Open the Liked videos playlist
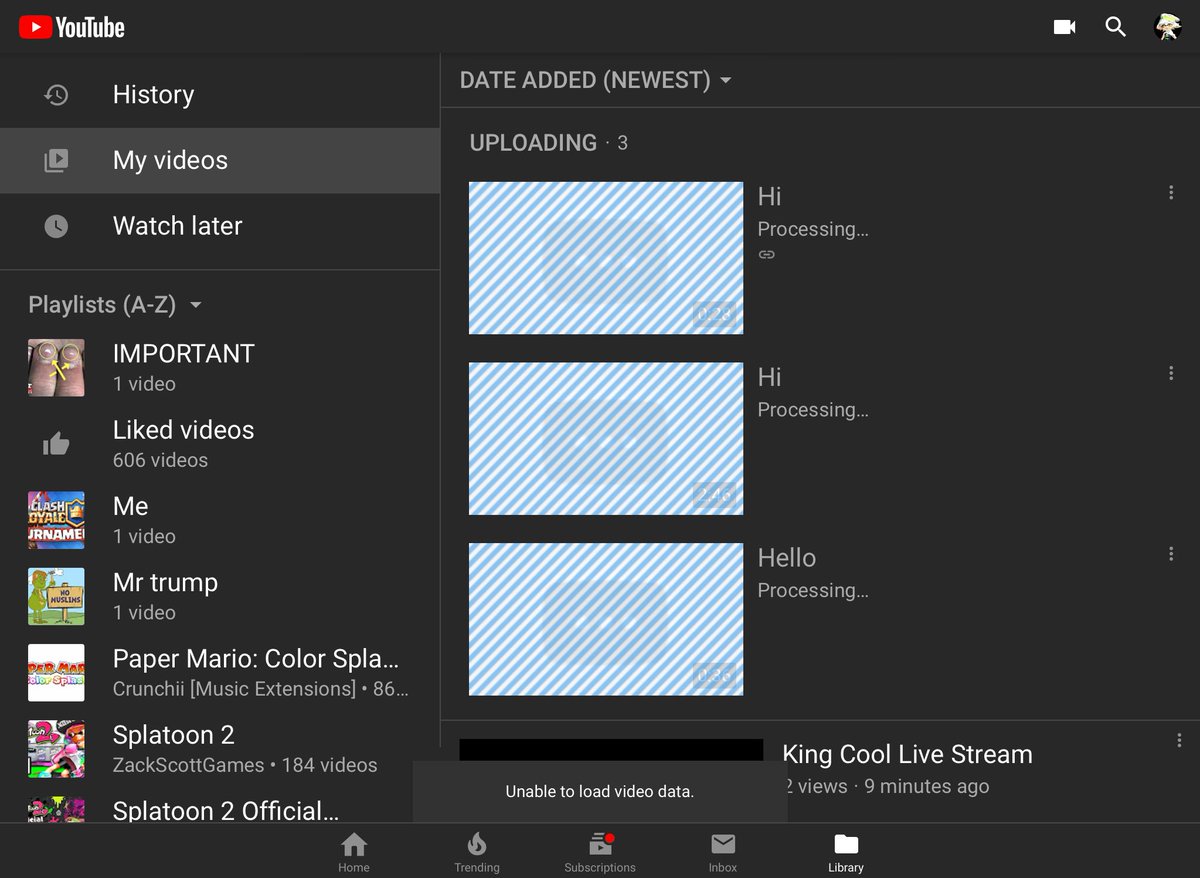The width and height of the screenshot is (1200, 878). (220, 444)
